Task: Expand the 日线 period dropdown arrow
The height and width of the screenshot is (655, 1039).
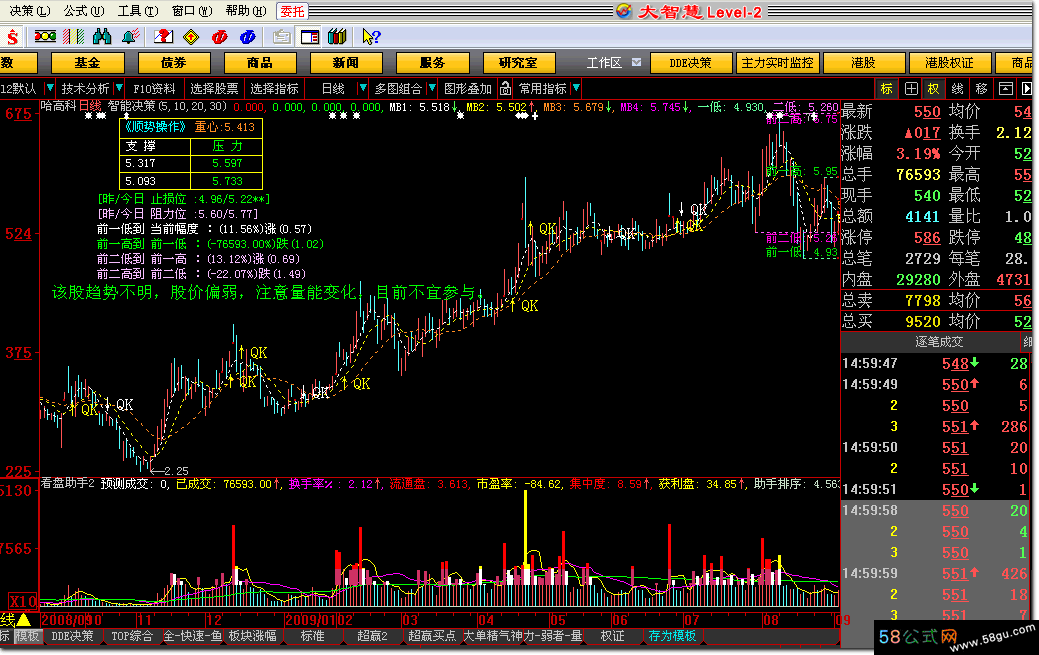Action: (362, 88)
